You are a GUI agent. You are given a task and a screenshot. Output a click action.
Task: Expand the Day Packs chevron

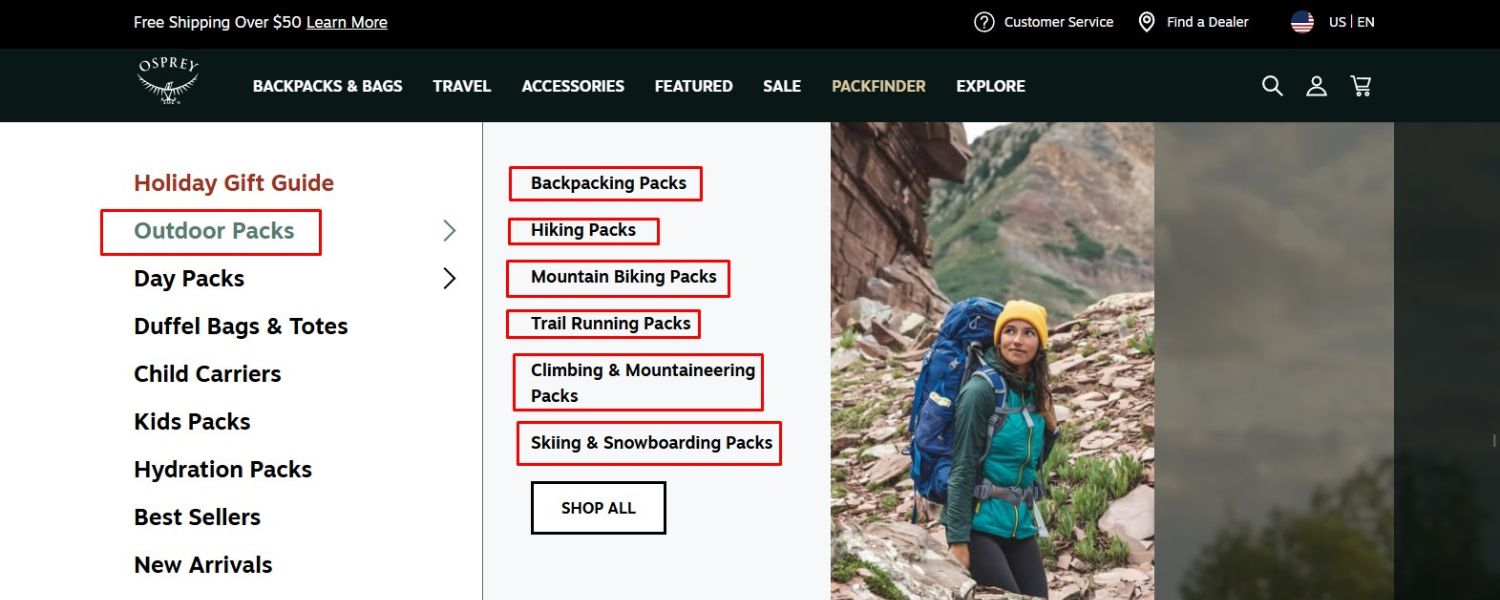[x=449, y=278]
